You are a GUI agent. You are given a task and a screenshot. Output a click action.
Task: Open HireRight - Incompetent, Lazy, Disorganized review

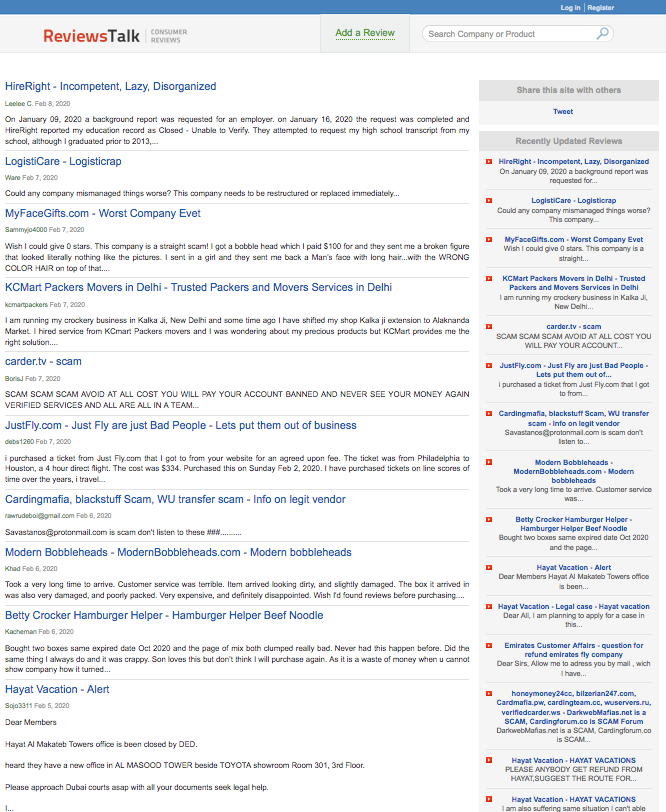pos(111,86)
